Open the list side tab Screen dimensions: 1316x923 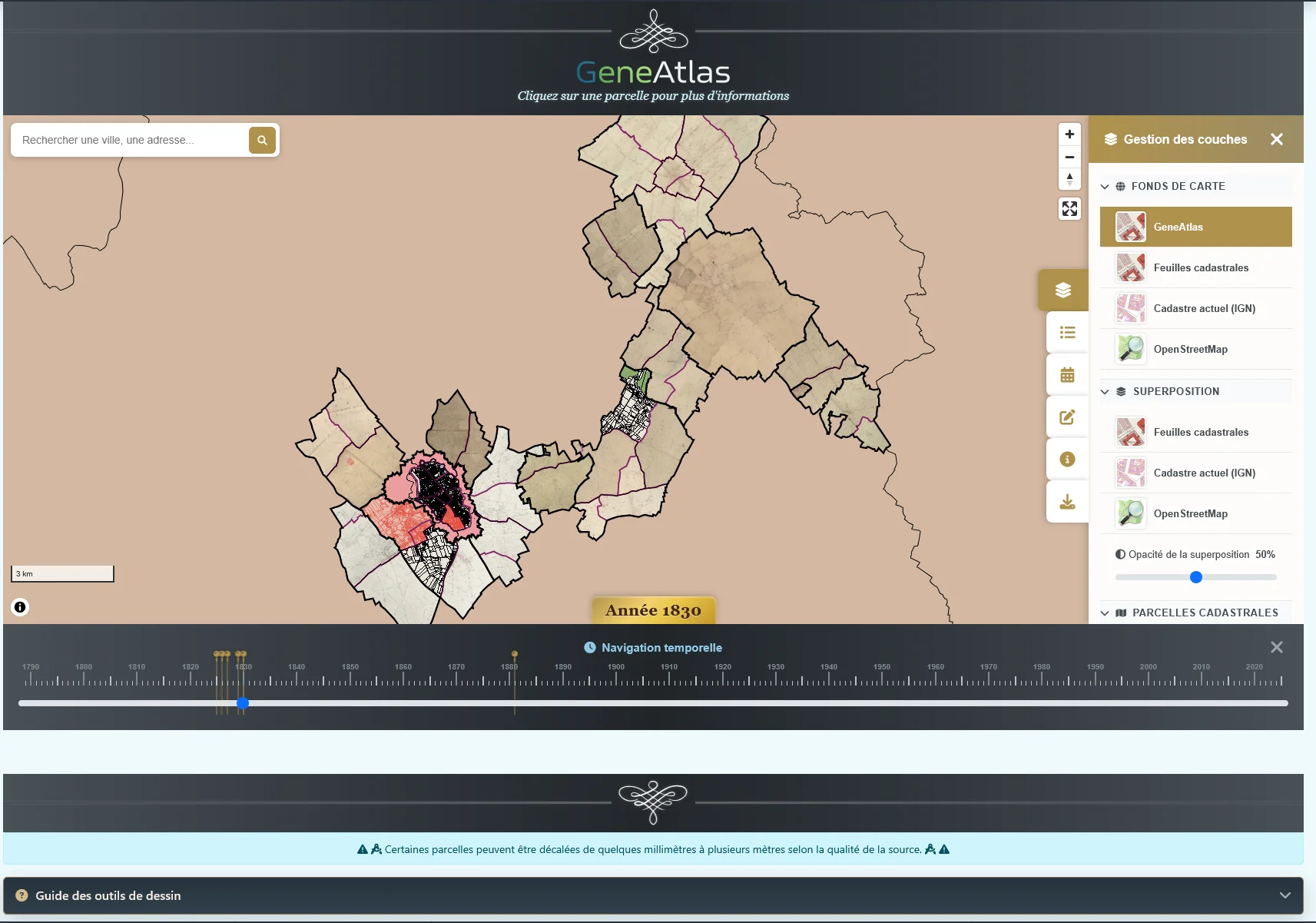pyautogui.click(x=1067, y=333)
